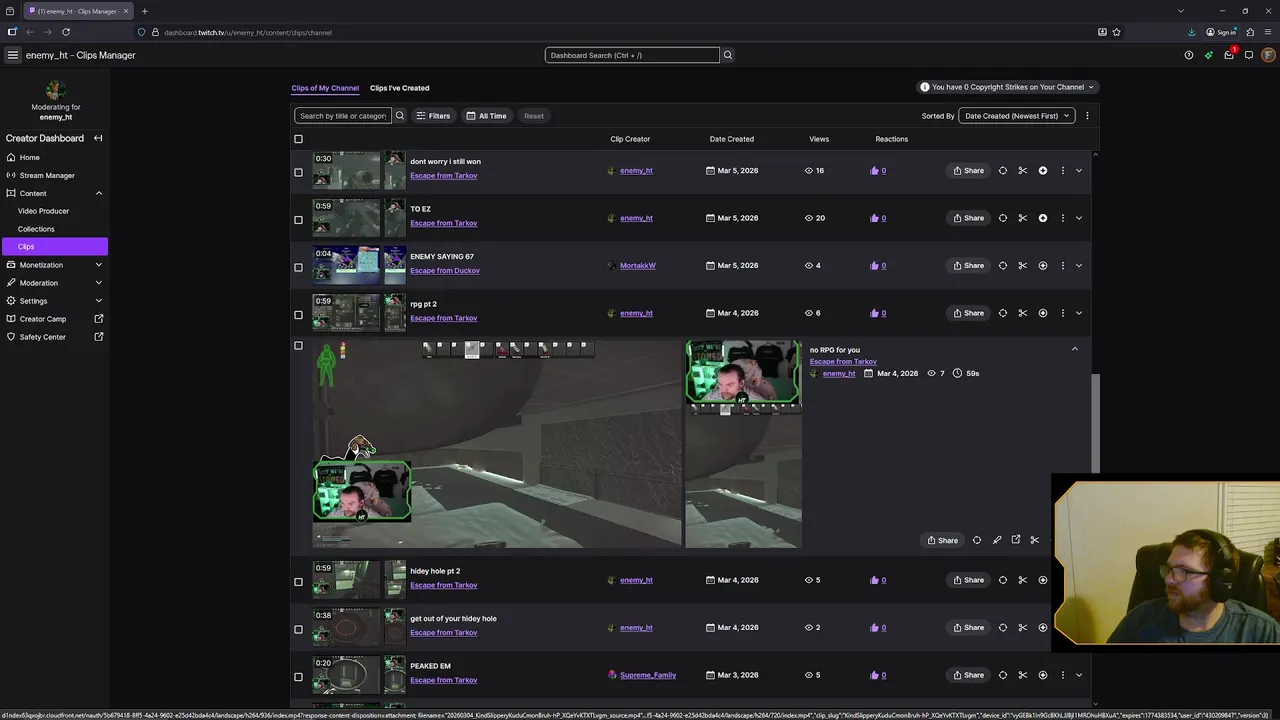
Task: Collapse the expanded 'no RPG for you' clip
Action: coord(1075,349)
